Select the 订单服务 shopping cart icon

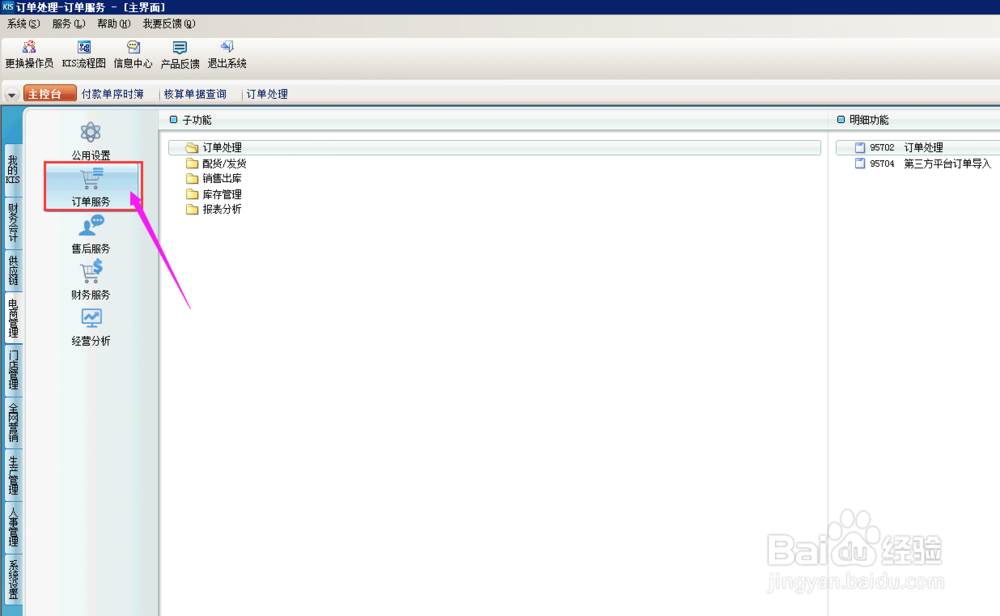click(x=91, y=179)
